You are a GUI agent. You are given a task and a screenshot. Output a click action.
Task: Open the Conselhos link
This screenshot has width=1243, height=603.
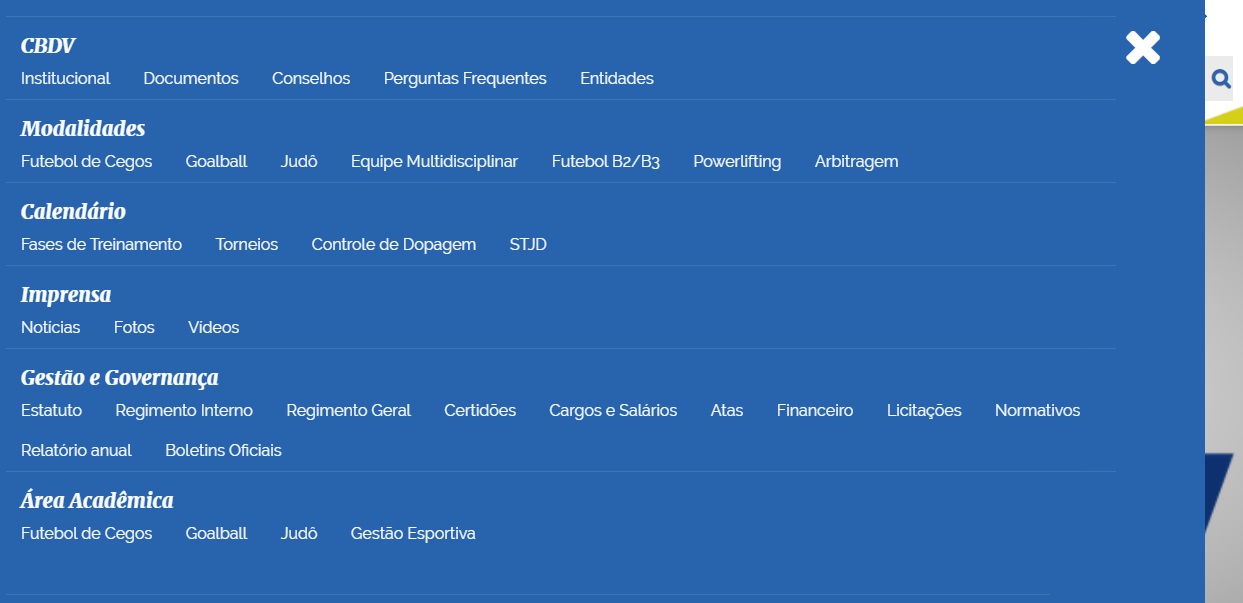(311, 78)
